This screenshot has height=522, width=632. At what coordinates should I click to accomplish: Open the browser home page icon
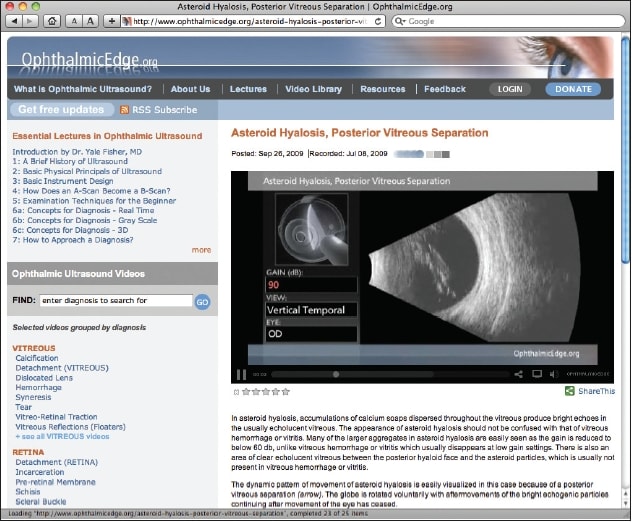pos(52,21)
